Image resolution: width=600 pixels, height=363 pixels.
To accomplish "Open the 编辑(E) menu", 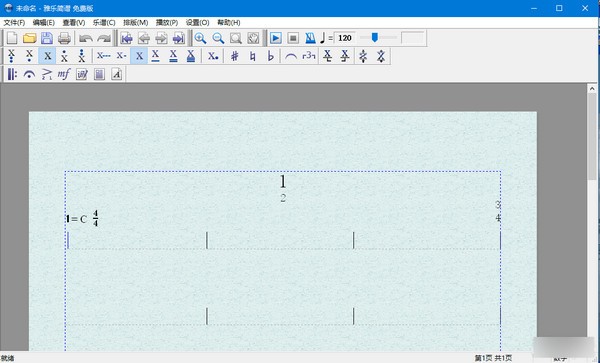I will 44,23.
